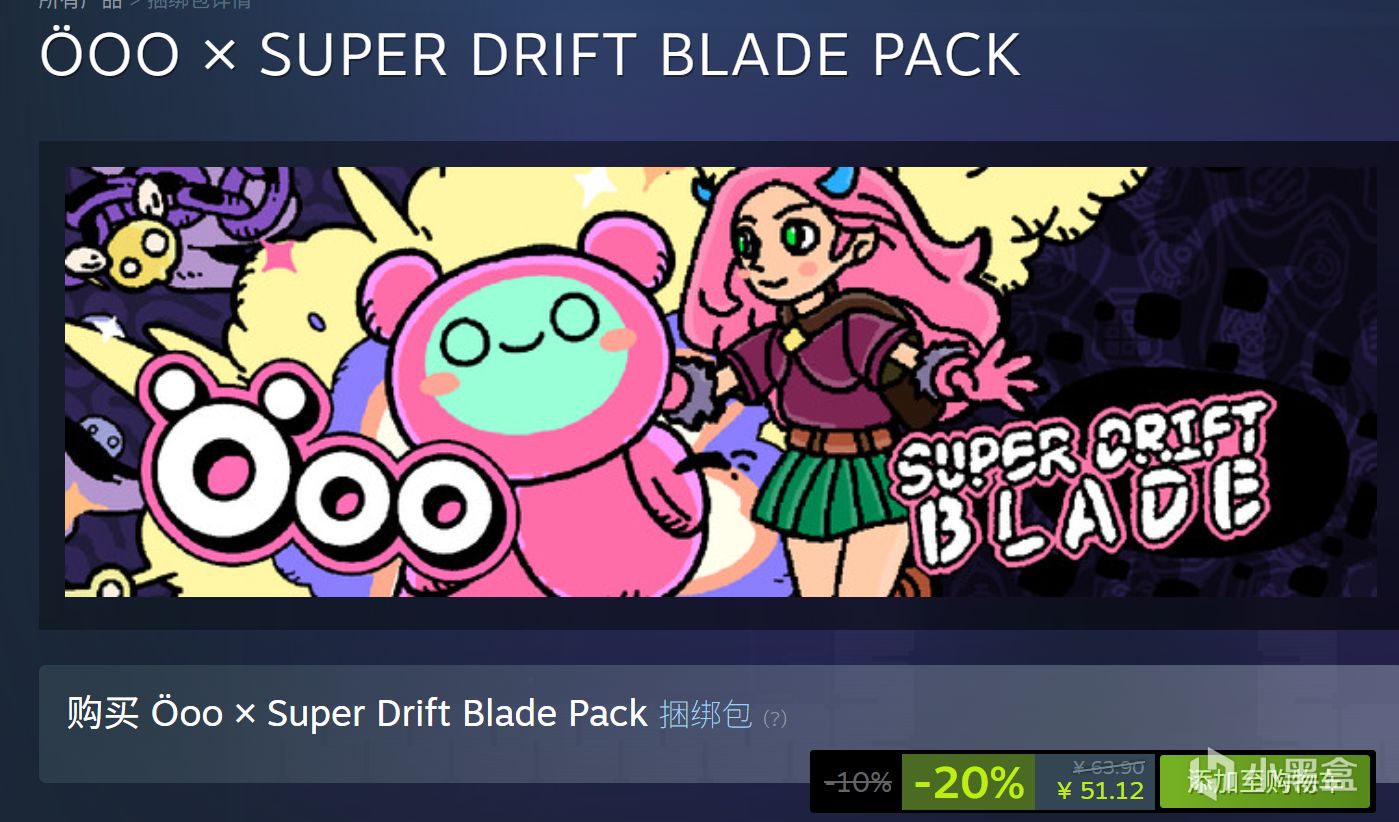Select 捆绑包详情 in the breadcrumb trail
The width and height of the screenshot is (1399, 822).
199,3
